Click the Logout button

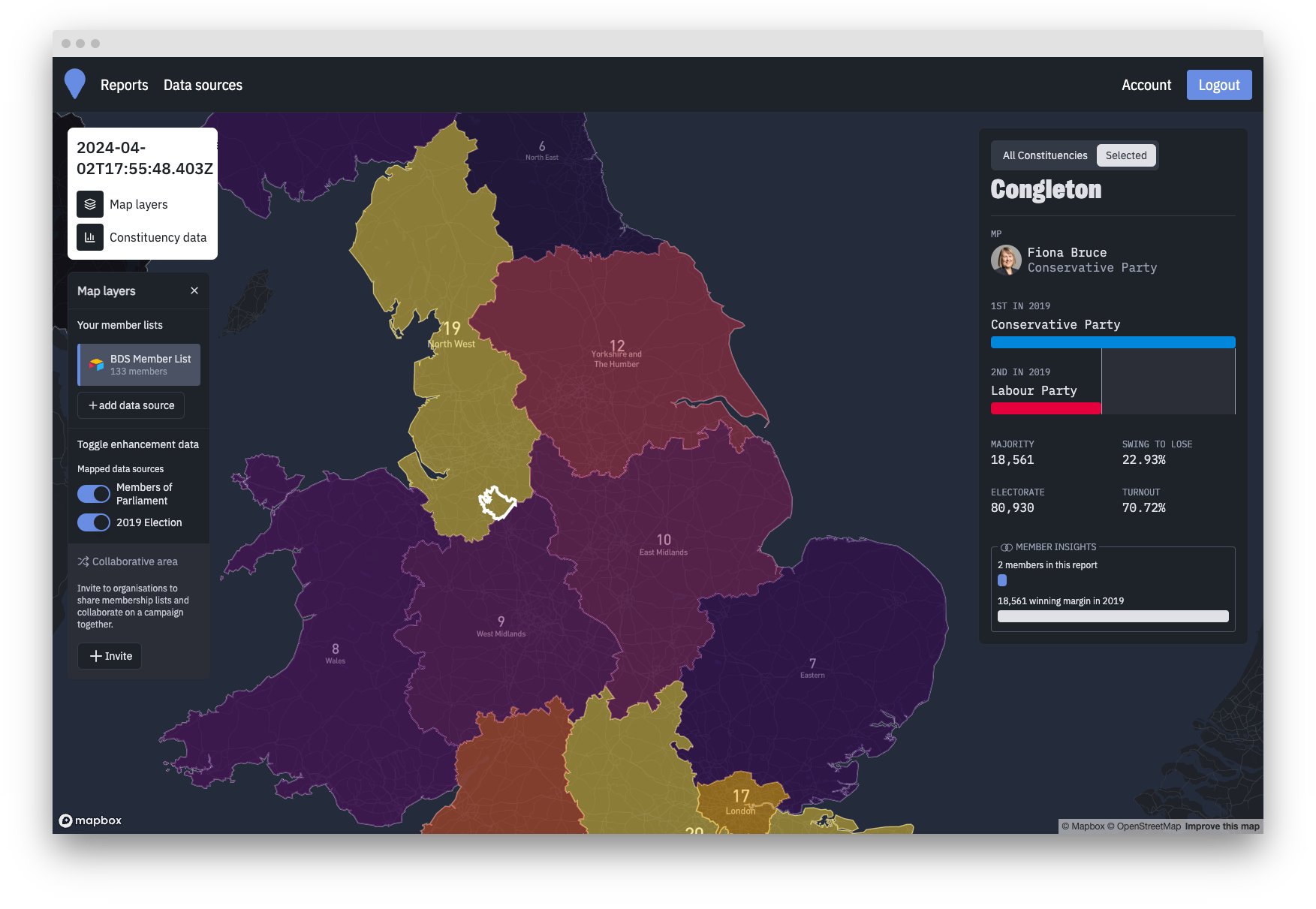click(1218, 85)
